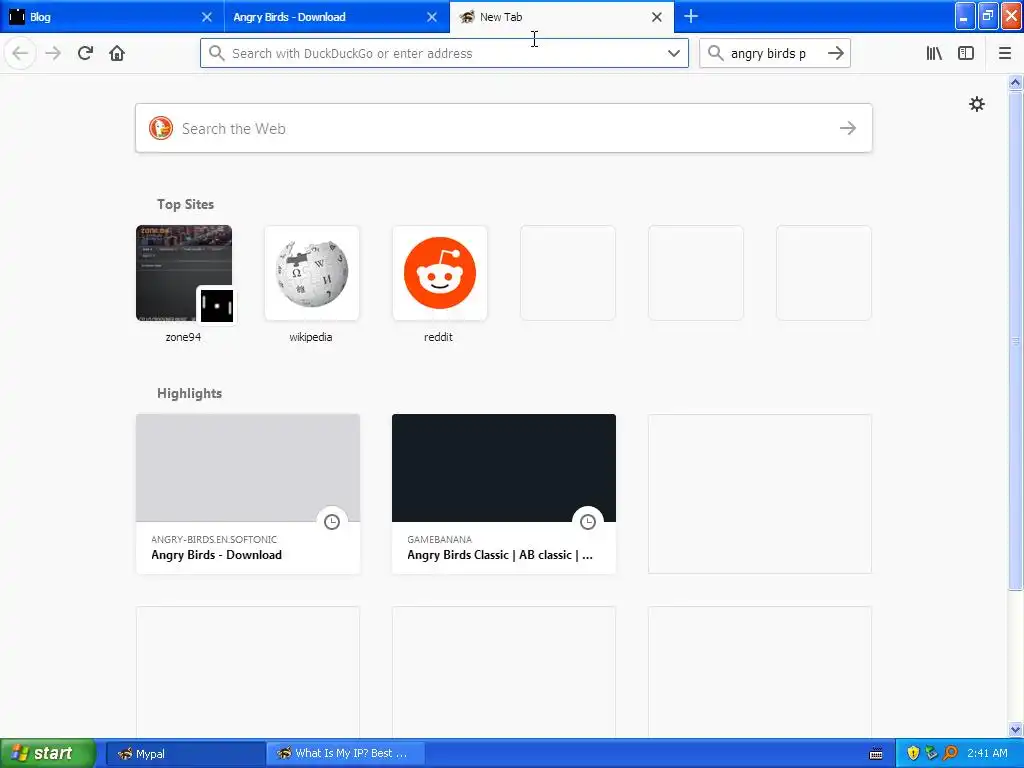Click the safely remove hardware tray icon
Screen dimensions: 1024x768
tap(931, 753)
